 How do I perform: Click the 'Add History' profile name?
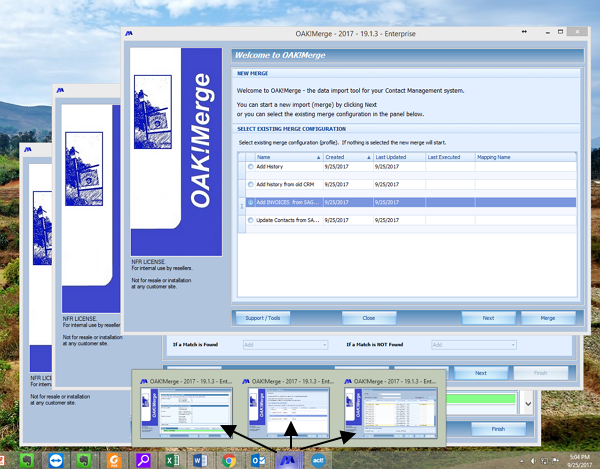click(x=270, y=167)
